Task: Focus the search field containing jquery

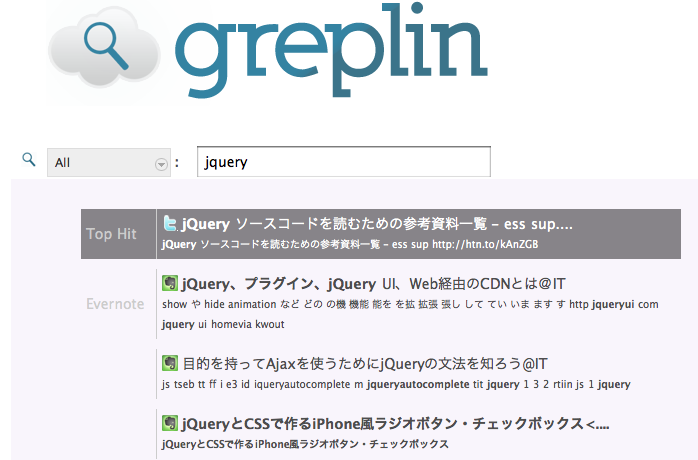Action: coord(344,162)
